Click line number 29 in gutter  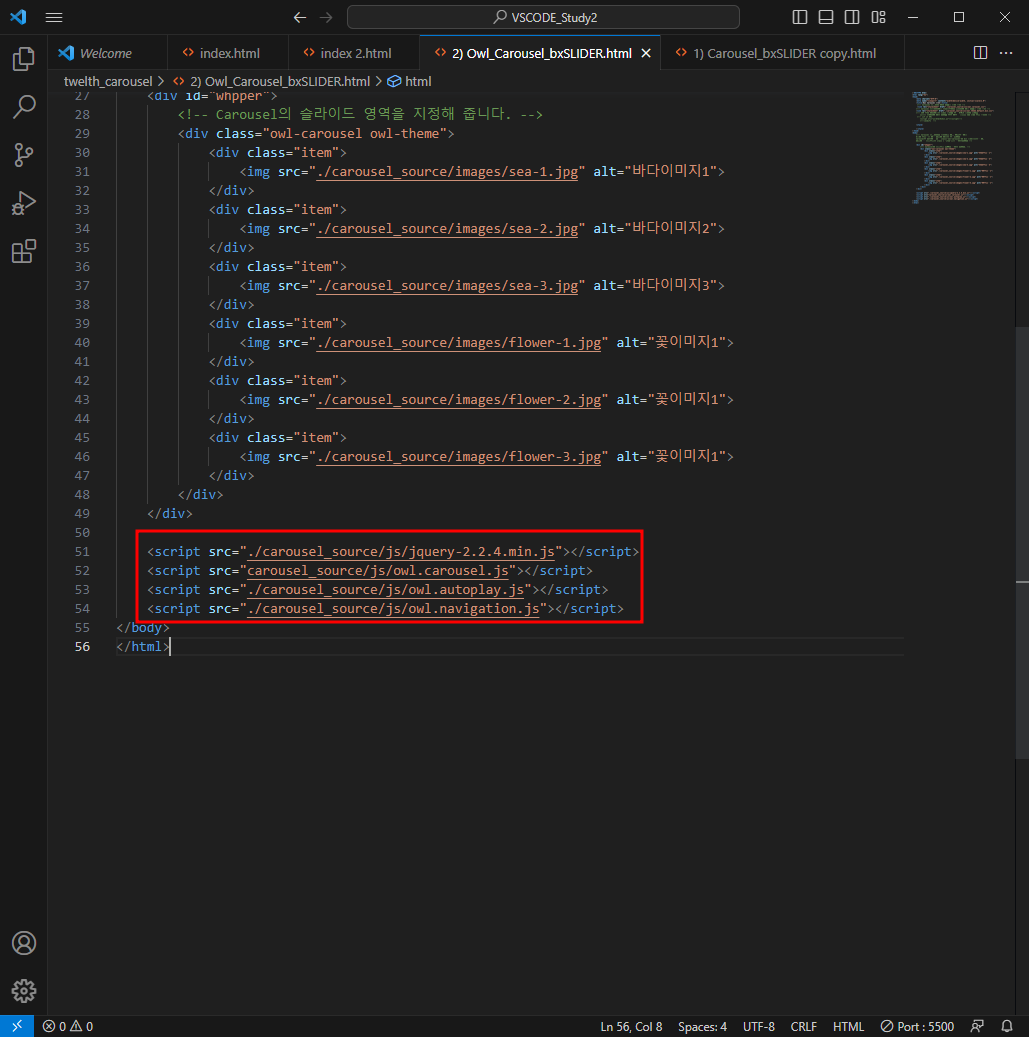coord(82,134)
